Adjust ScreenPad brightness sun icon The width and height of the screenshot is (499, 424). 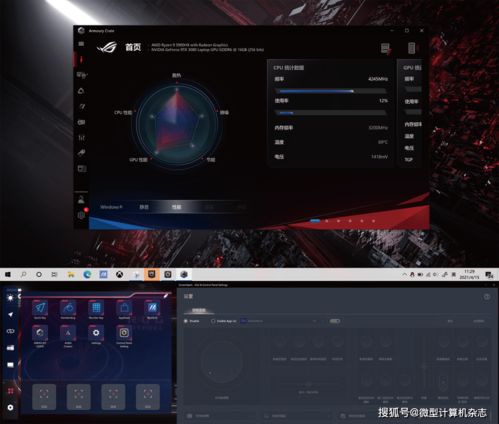click(x=10, y=298)
